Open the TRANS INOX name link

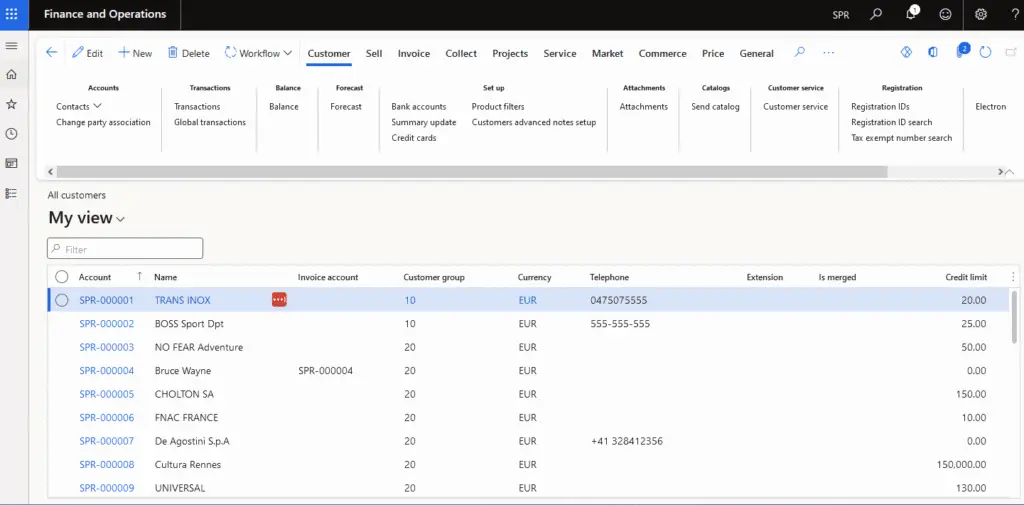click(x=182, y=301)
